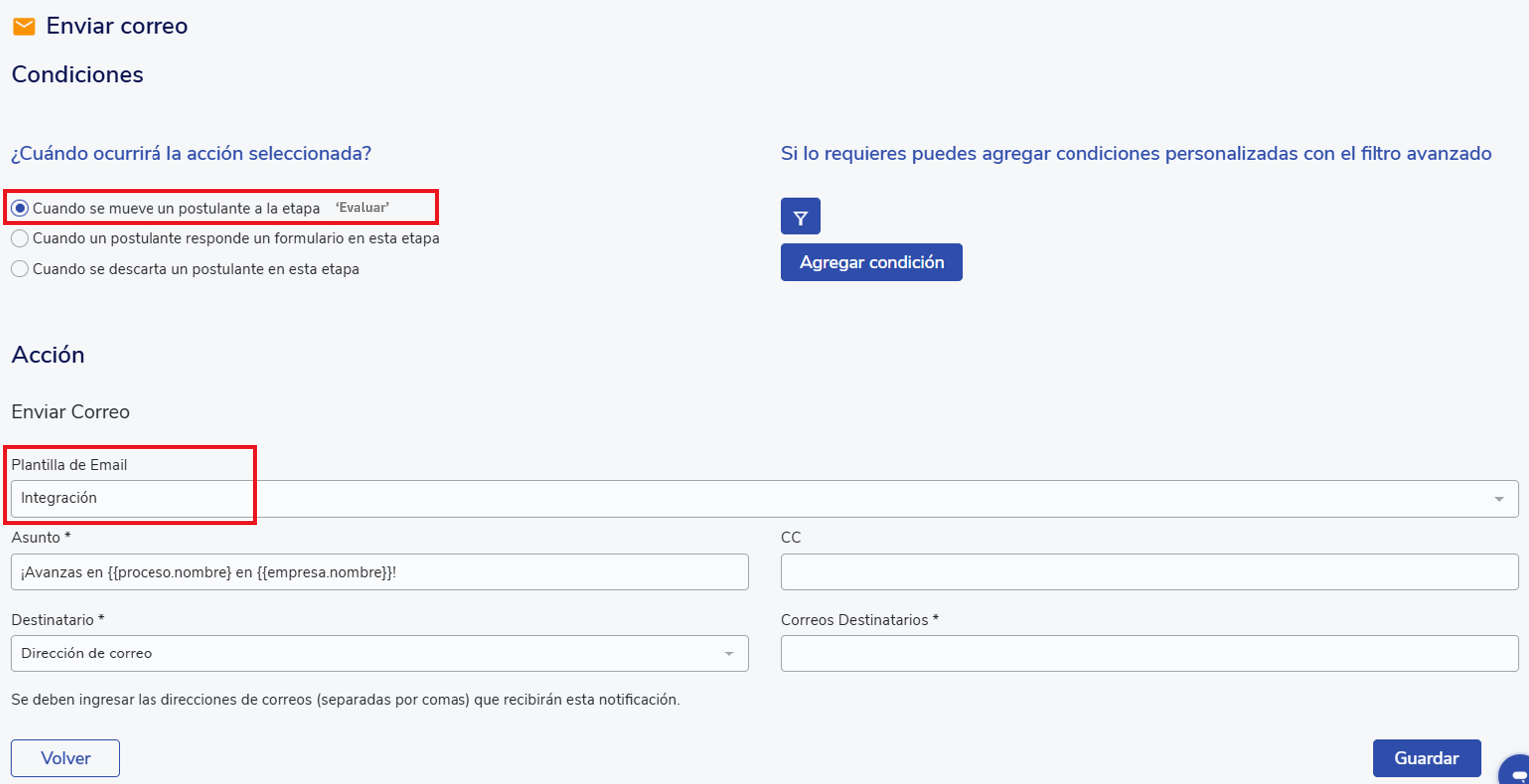Open the Plantilla de Email dropdown
Image resolution: width=1529 pixels, height=784 pixels.
(x=764, y=499)
